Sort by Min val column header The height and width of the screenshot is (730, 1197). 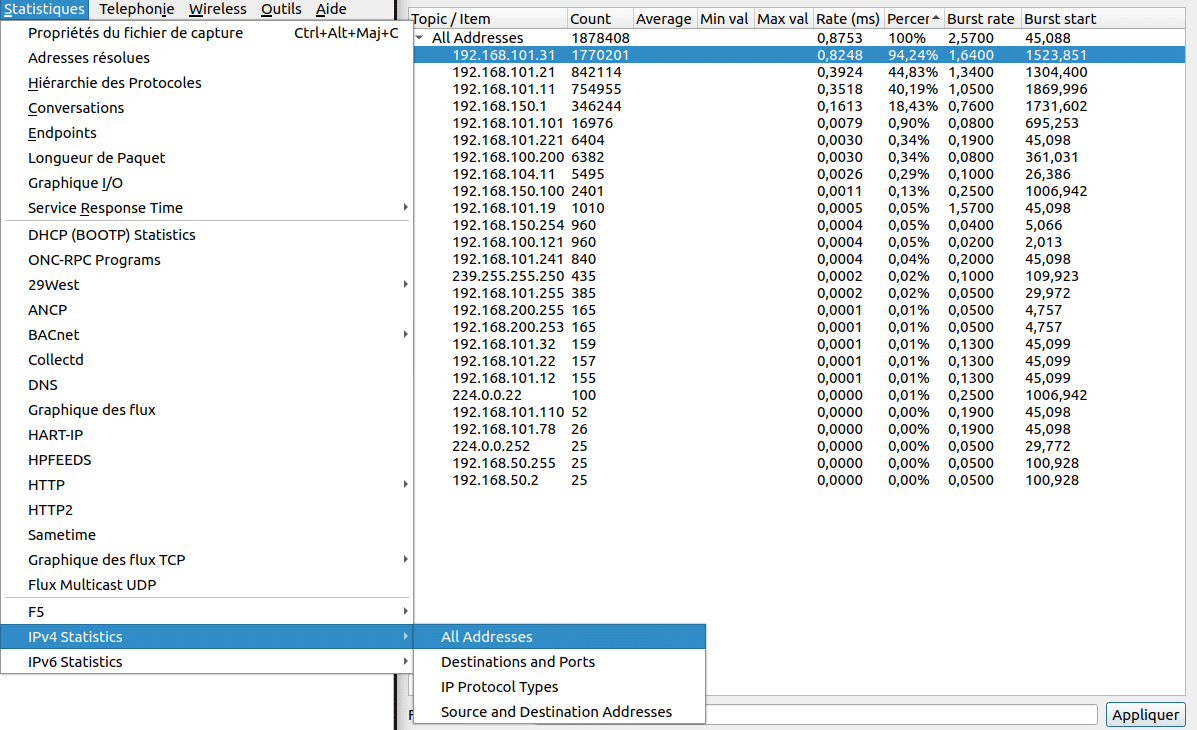(x=724, y=19)
